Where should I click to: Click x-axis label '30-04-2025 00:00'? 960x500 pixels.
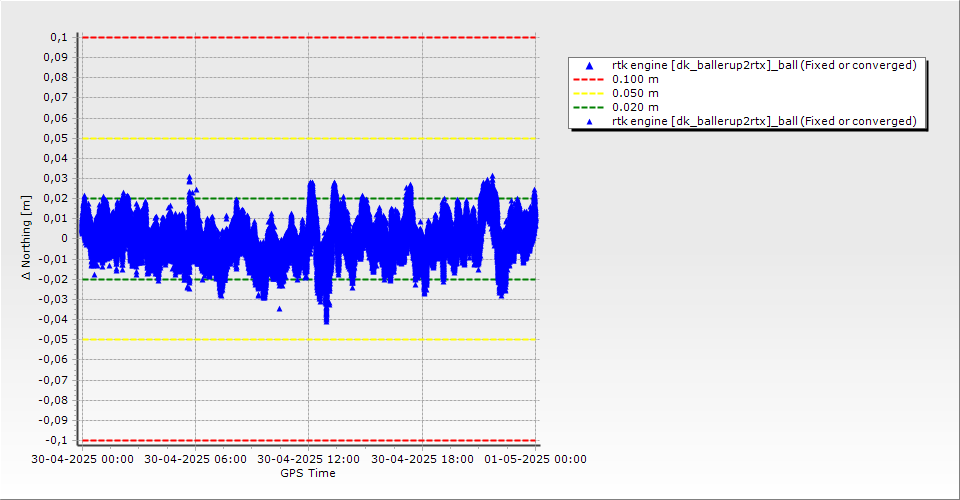click(83, 459)
